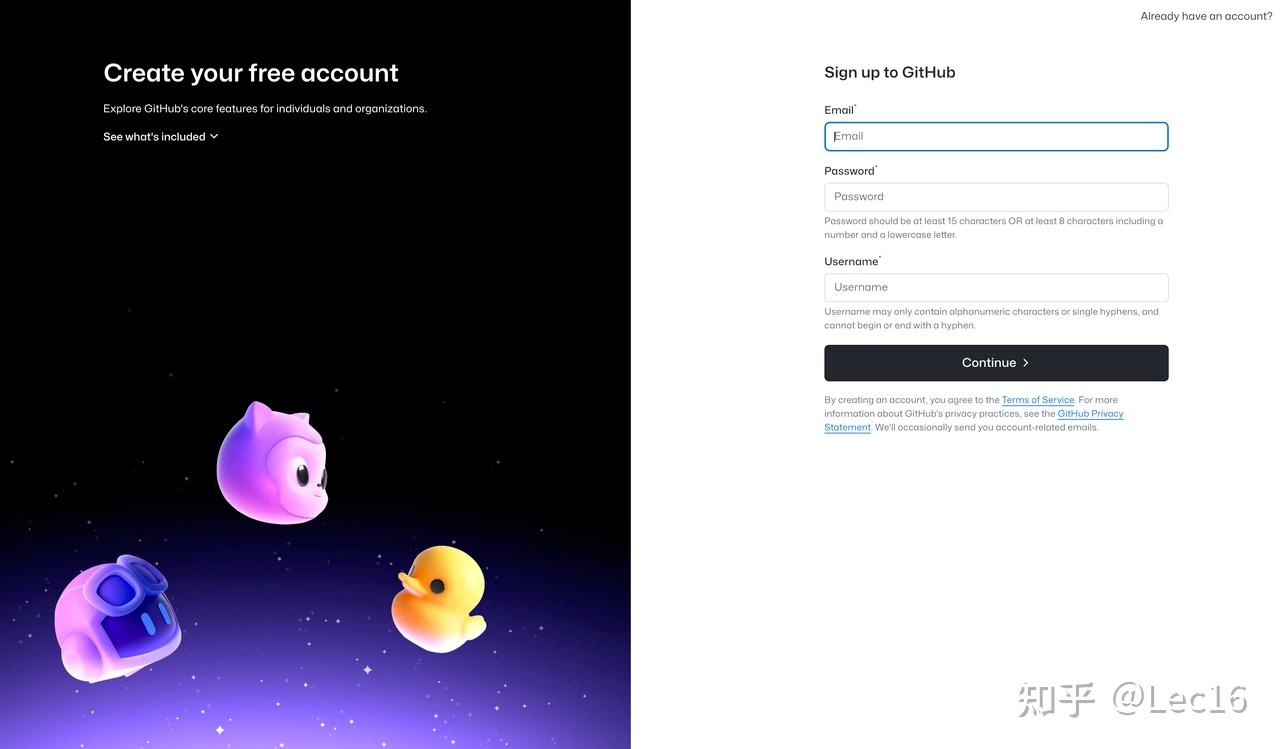The image size is (1280, 749).
Task: Click the Password field label
Action: [x=850, y=171]
